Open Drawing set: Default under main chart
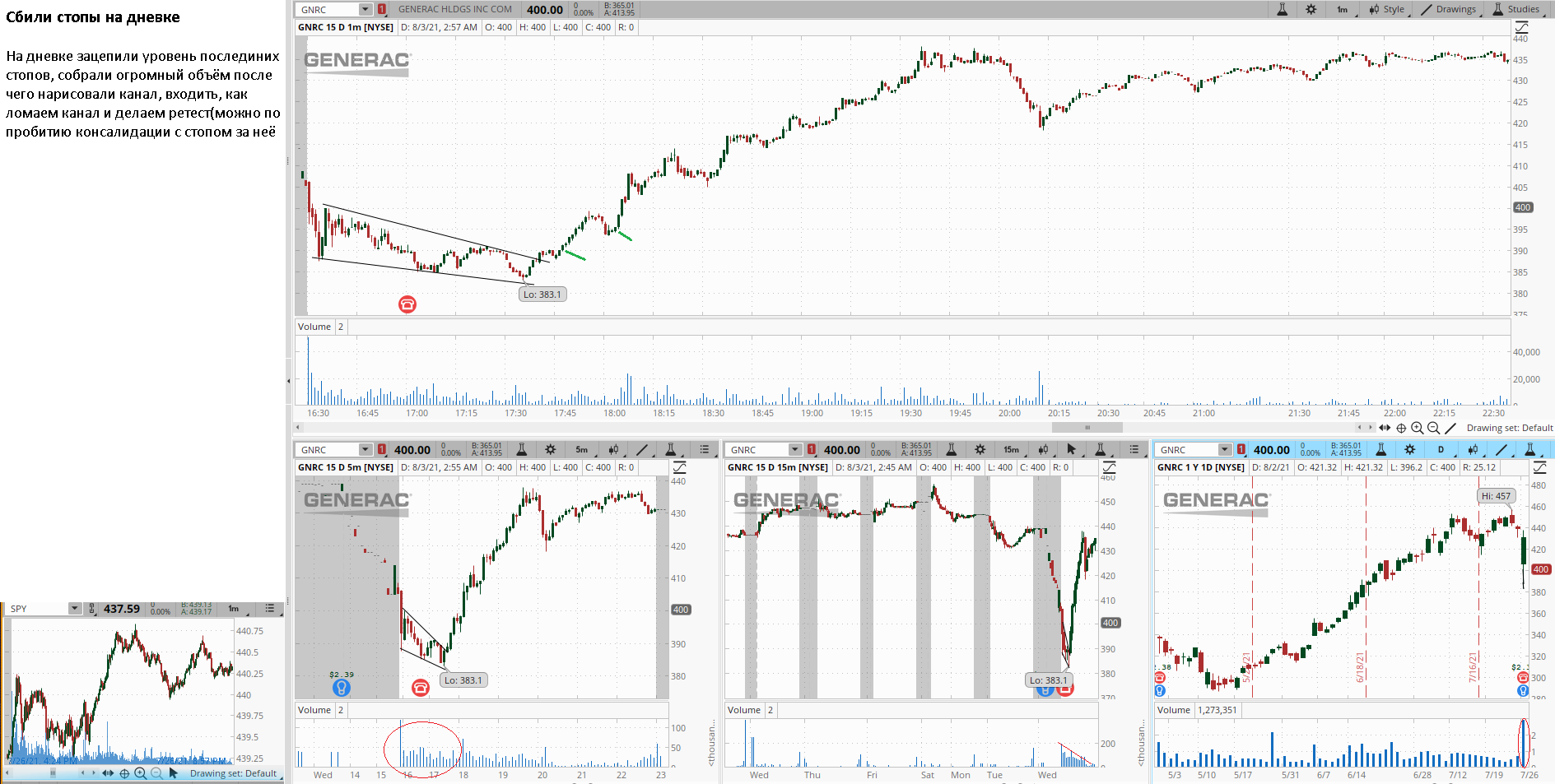This screenshot has height=784, width=1555. [x=1510, y=428]
